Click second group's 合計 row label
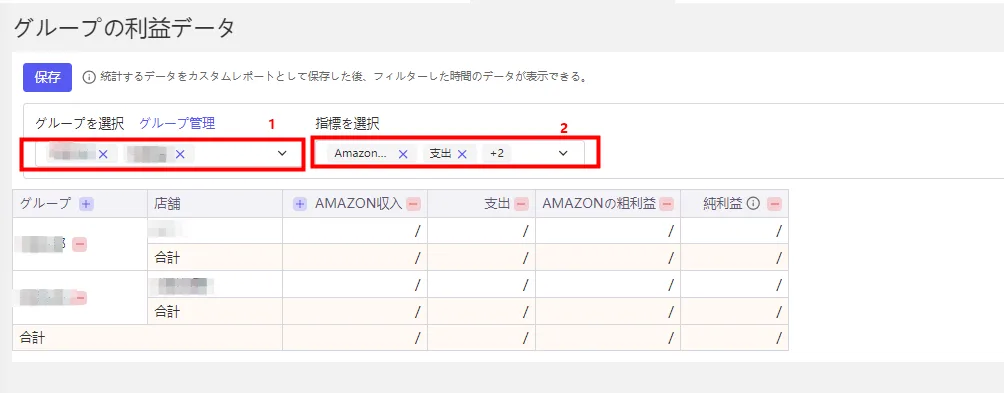 [167, 312]
